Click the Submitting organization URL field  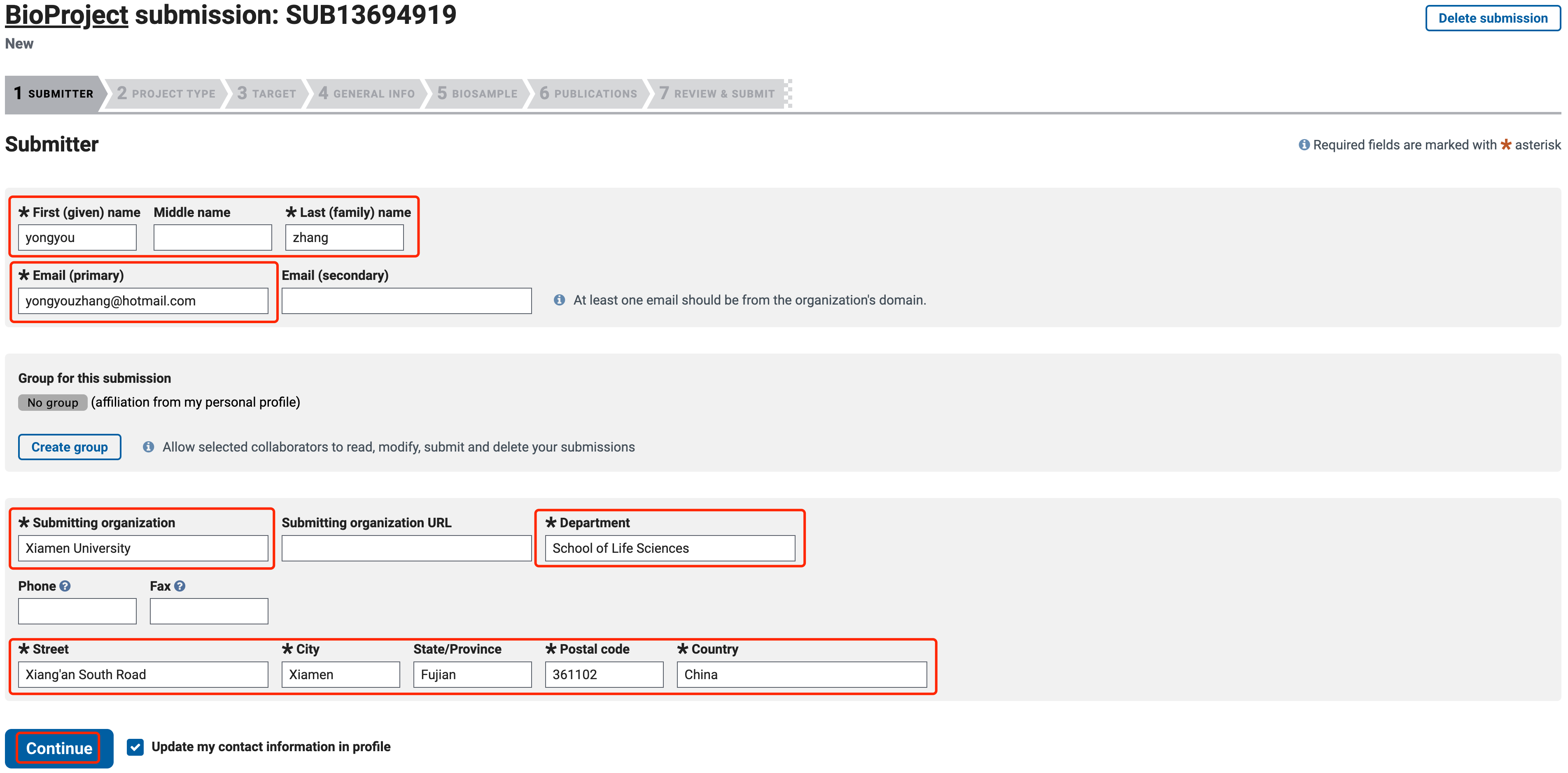click(x=406, y=548)
